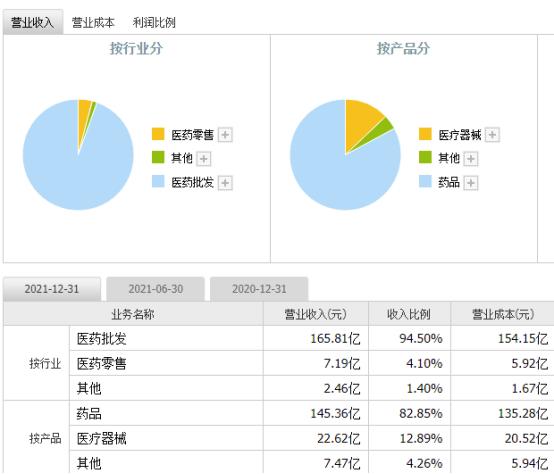The height and width of the screenshot is (474, 554).
Task: Expand 其他 plus in the product legend
Action: click(x=471, y=159)
